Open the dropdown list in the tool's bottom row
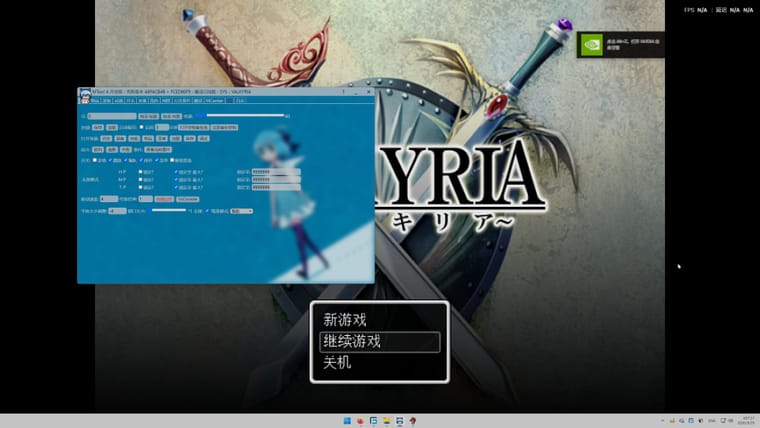 tap(241, 211)
